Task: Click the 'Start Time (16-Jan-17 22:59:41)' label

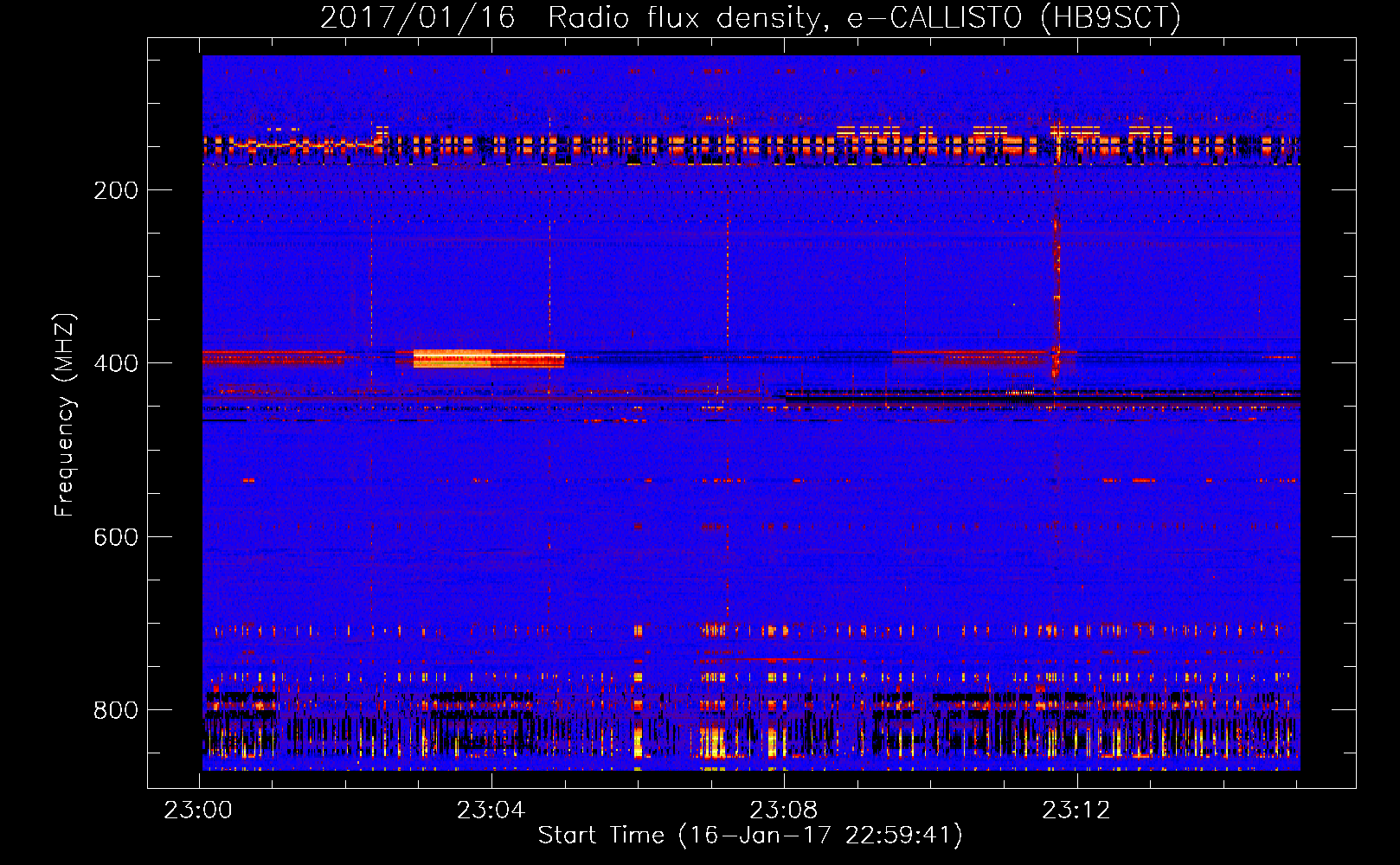Action: pyautogui.click(x=750, y=836)
